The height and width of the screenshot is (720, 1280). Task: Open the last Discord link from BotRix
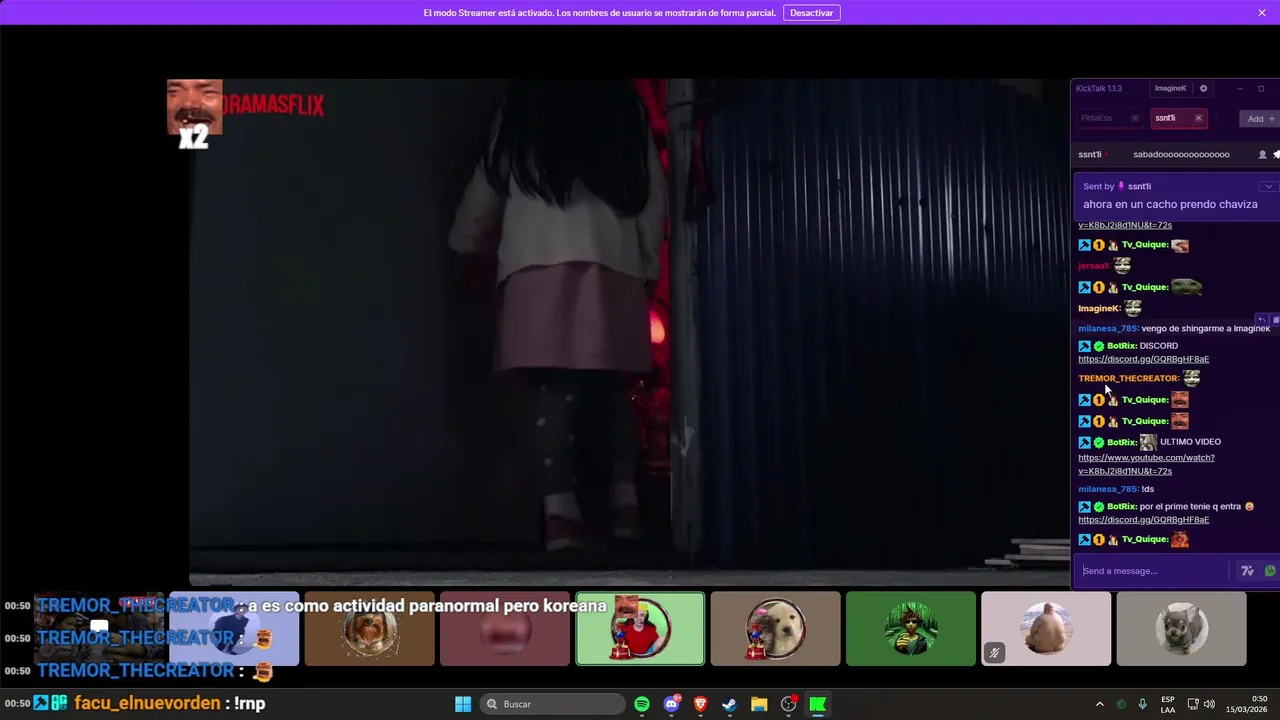1143,520
